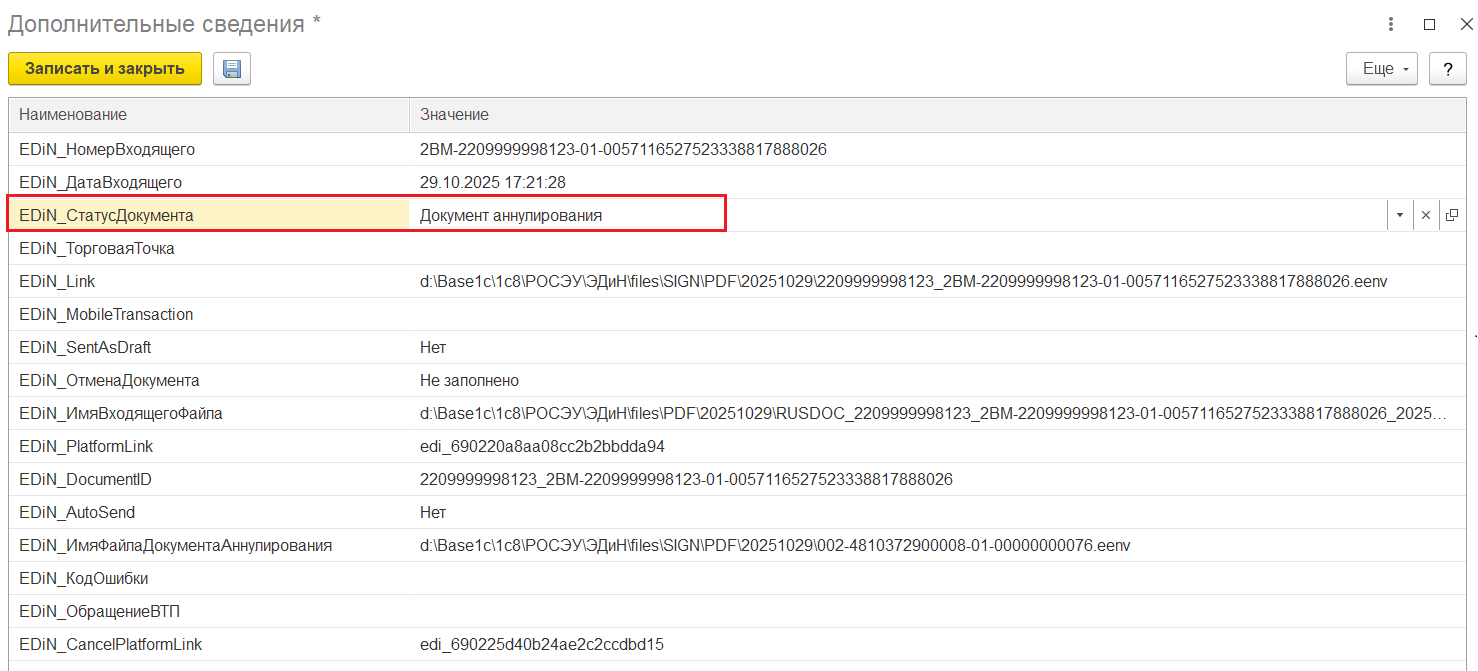Viewport: 1478px width, 671px height.
Task: Select the EDiN_CancelPlatformLink row
Action: pyautogui.click(x=111, y=644)
